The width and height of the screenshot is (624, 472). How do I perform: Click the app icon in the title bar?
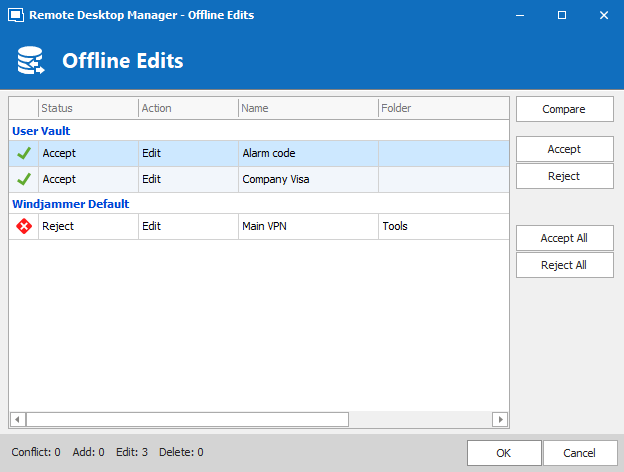pyautogui.click(x=15, y=15)
